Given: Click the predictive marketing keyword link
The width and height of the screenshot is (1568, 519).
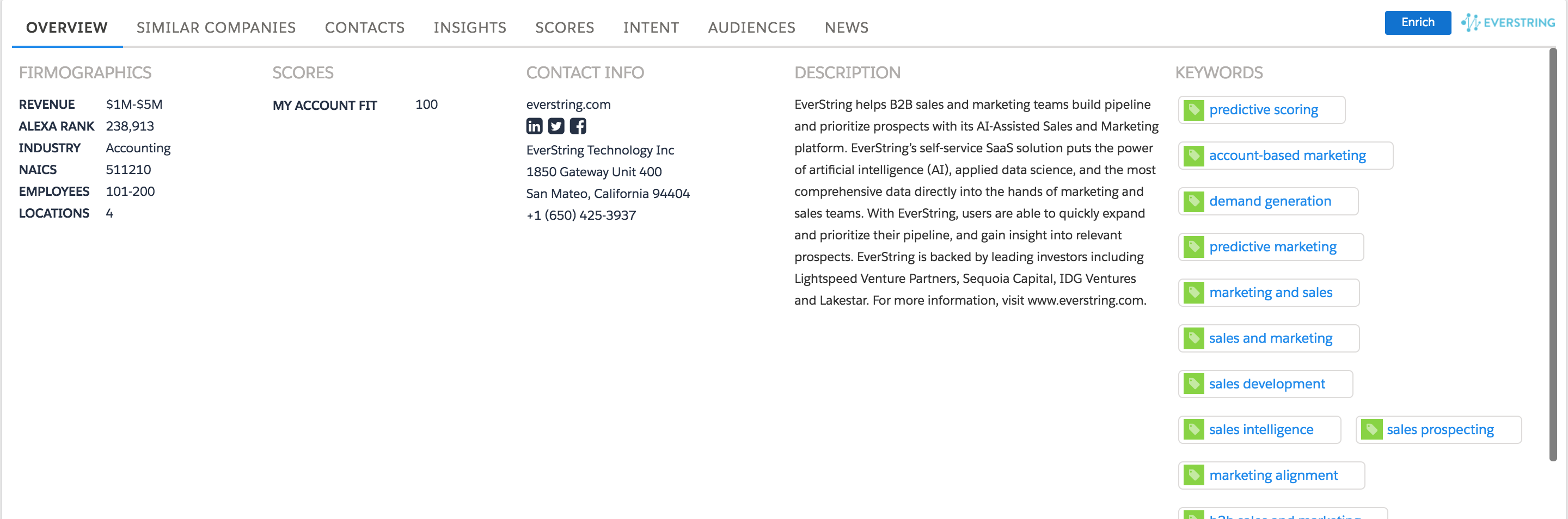Looking at the screenshot, I should (1273, 246).
